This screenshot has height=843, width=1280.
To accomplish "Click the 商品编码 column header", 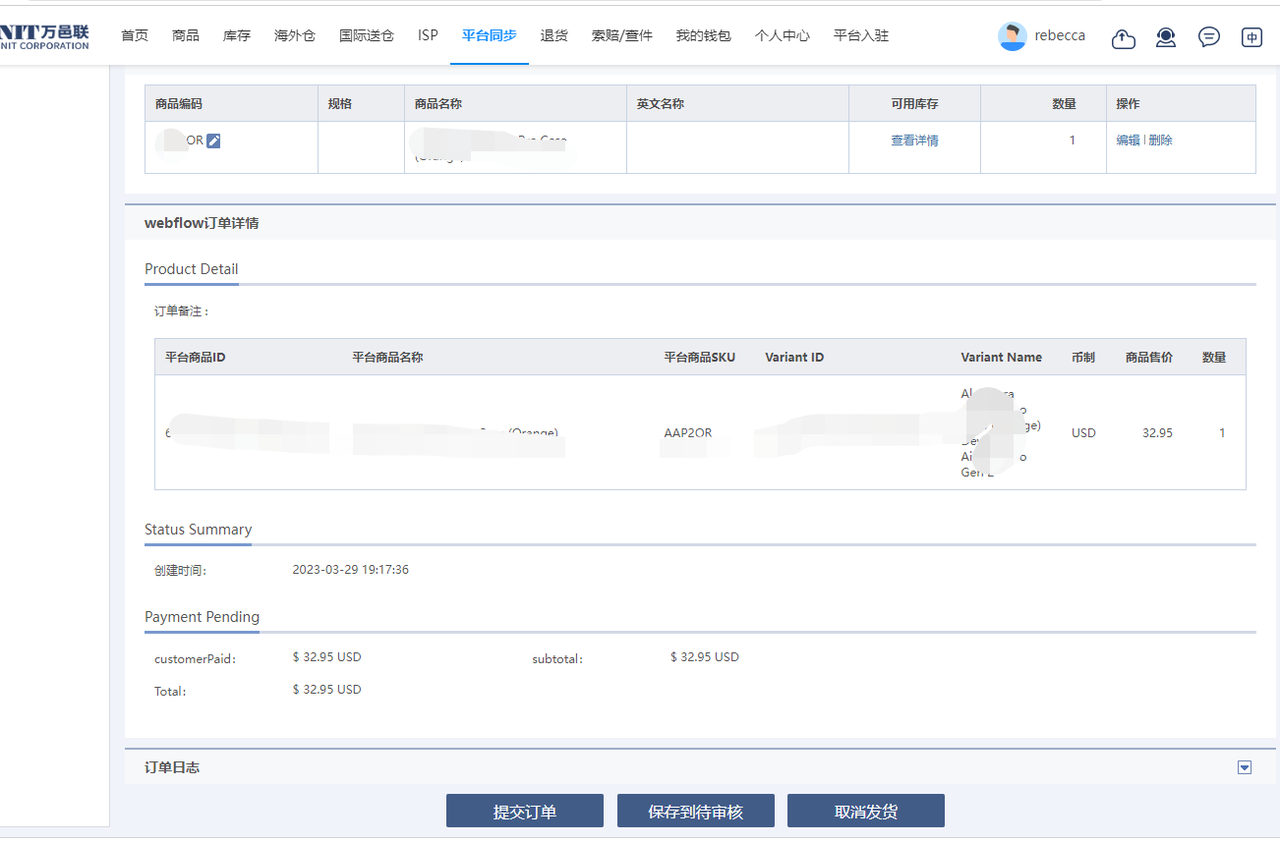I will 179,103.
